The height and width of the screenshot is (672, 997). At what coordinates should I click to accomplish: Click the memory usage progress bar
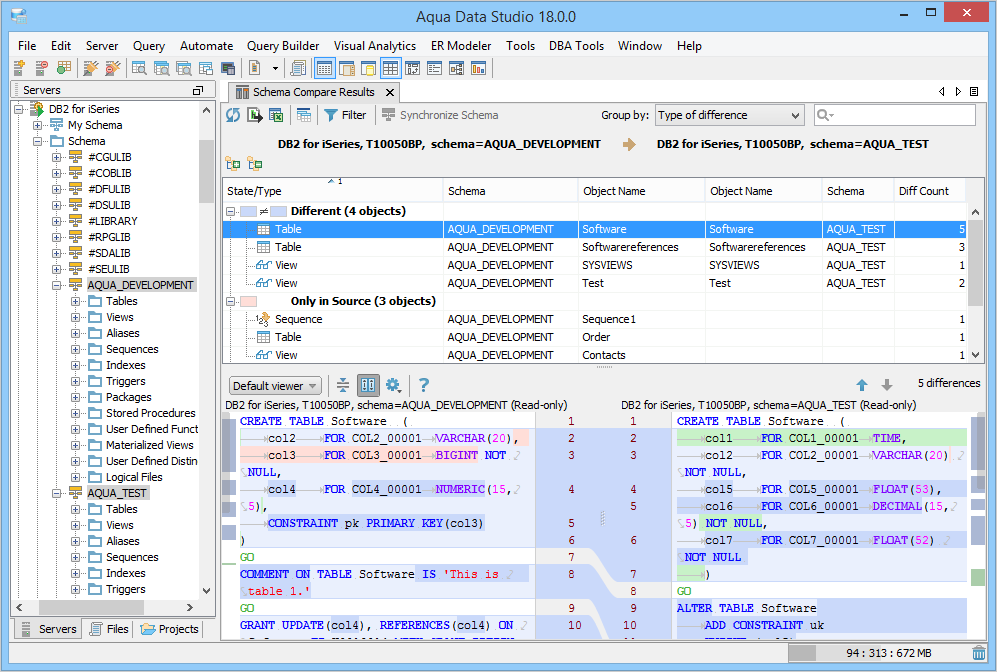click(x=879, y=653)
